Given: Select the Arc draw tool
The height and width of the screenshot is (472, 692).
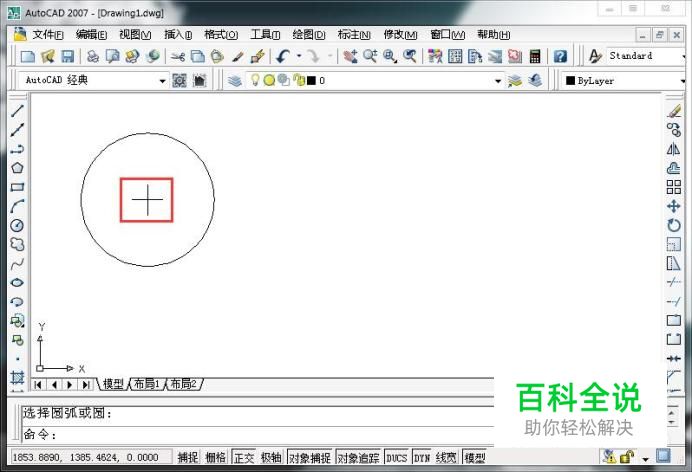Looking at the screenshot, I should tap(17, 206).
